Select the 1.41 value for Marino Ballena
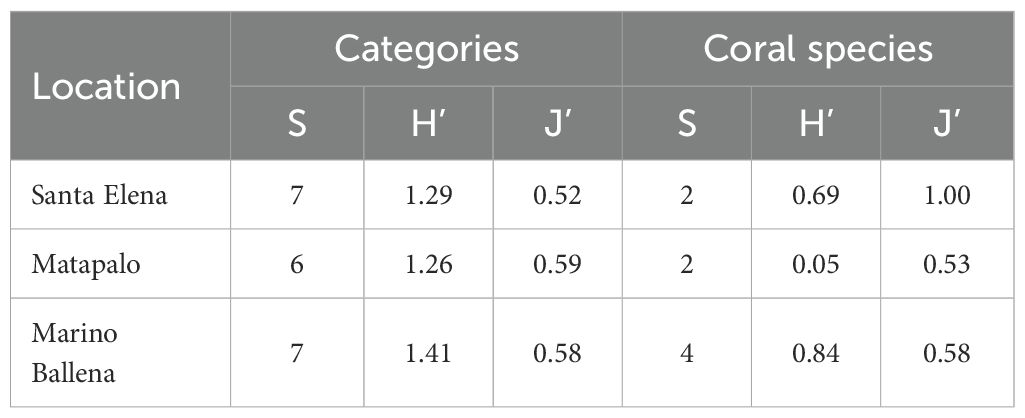Viewport: 1025px width, 418px height. (427, 353)
